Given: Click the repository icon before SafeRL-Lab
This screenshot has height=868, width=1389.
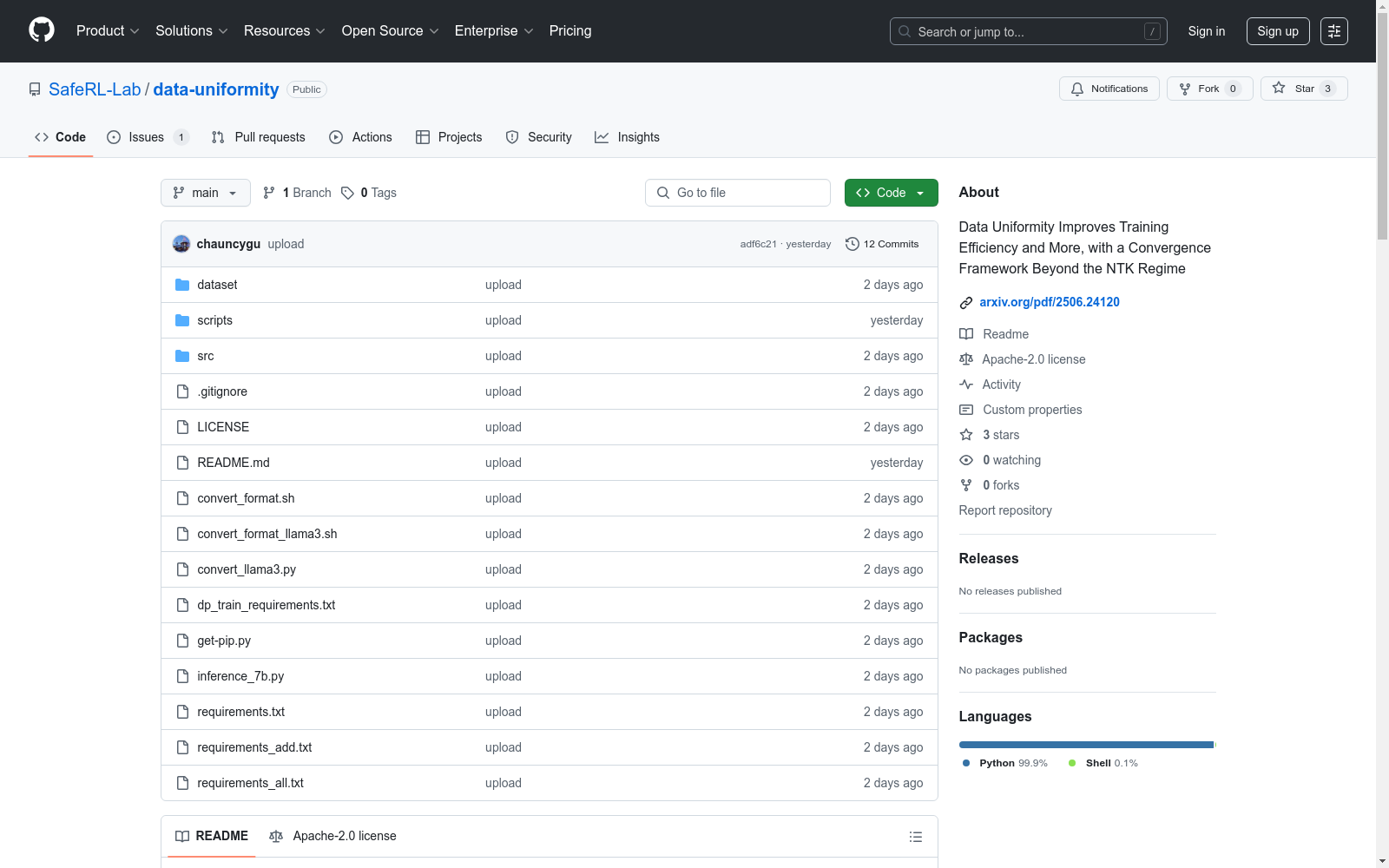Looking at the screenshot, I should (35, 89).
